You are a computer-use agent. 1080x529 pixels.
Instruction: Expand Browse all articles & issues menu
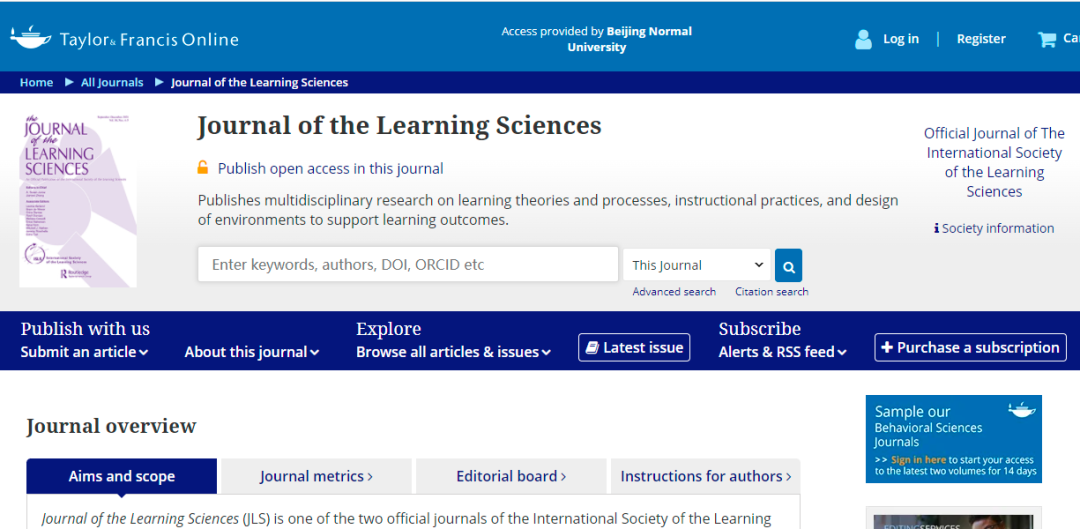(454, 352)
